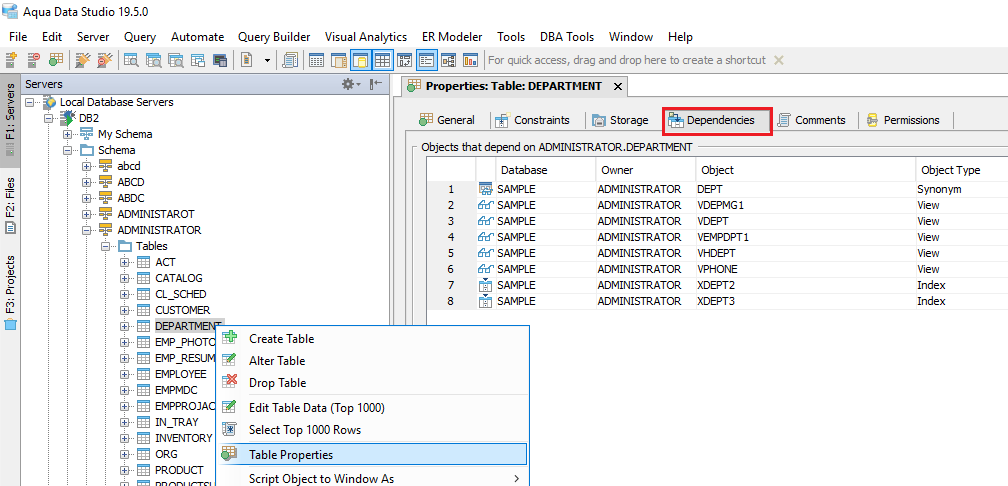The height and width of the screenshot is (486, 1008).
Task: Open dropdown arrow beside the document toolbar icon
Action: pos(267,60)
